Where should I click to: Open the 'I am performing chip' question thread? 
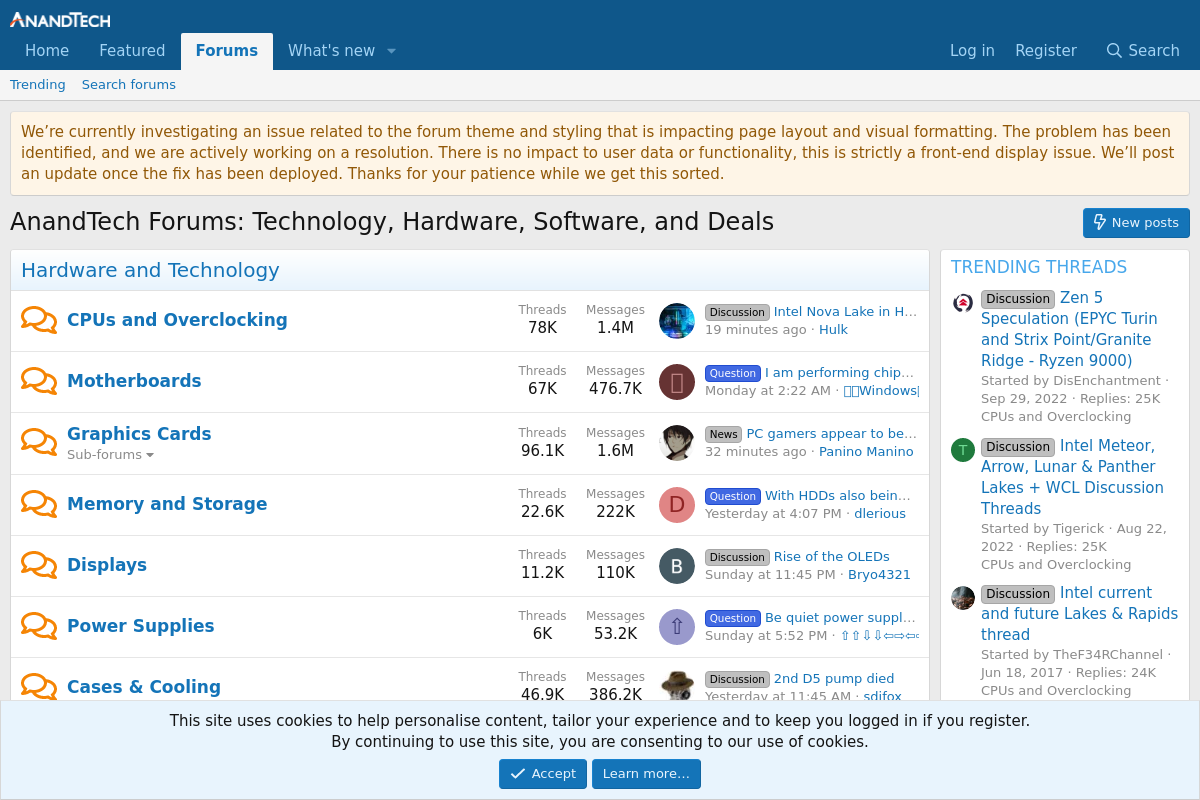tap(840, 373)
